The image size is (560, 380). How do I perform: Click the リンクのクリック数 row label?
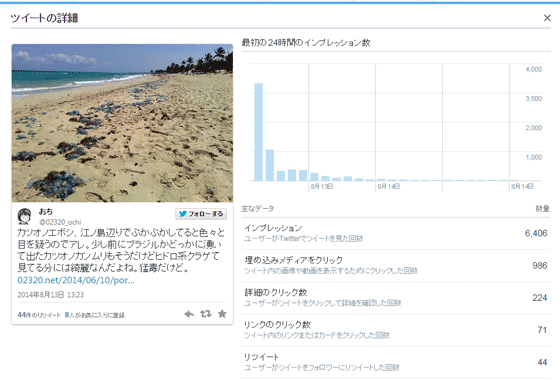[x=277, y=324]
